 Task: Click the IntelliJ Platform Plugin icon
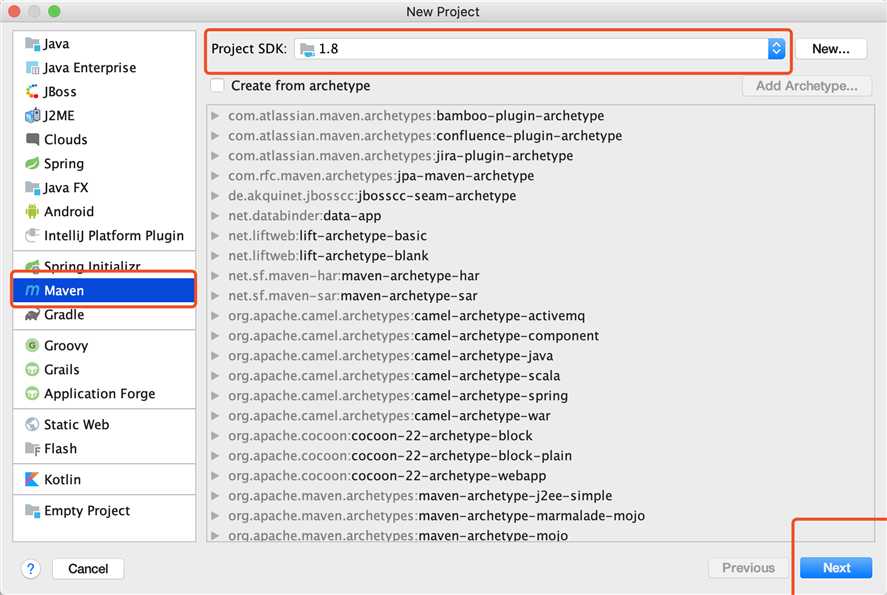pyautogui.click(x=32, y=235)
